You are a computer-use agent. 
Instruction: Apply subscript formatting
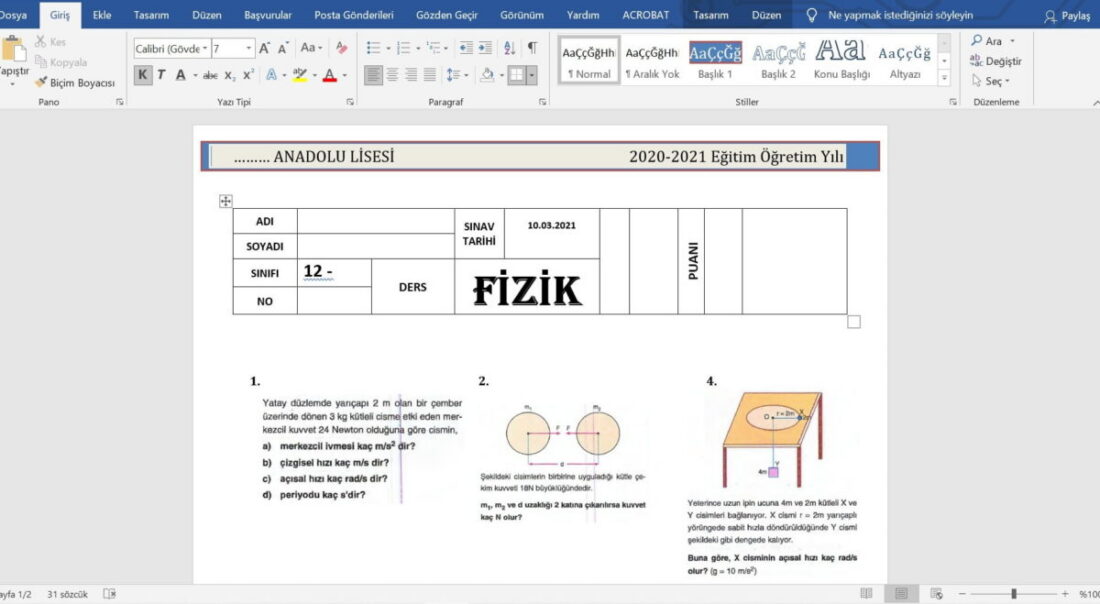230,75
